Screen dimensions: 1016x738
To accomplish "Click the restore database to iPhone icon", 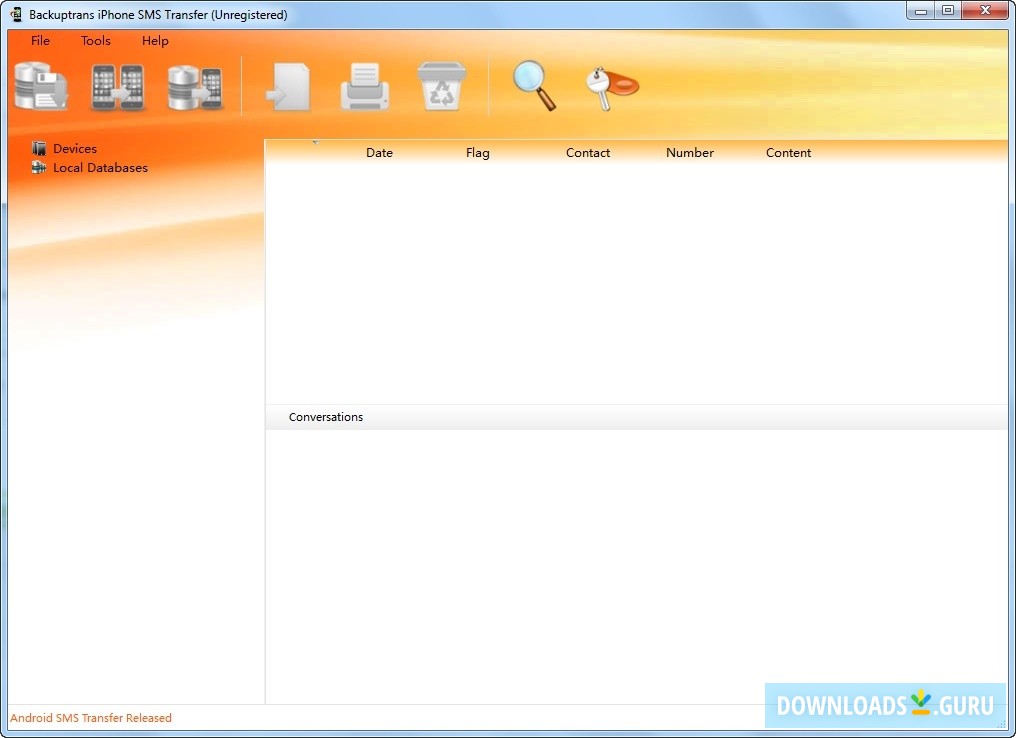I will tap(195, 87).
